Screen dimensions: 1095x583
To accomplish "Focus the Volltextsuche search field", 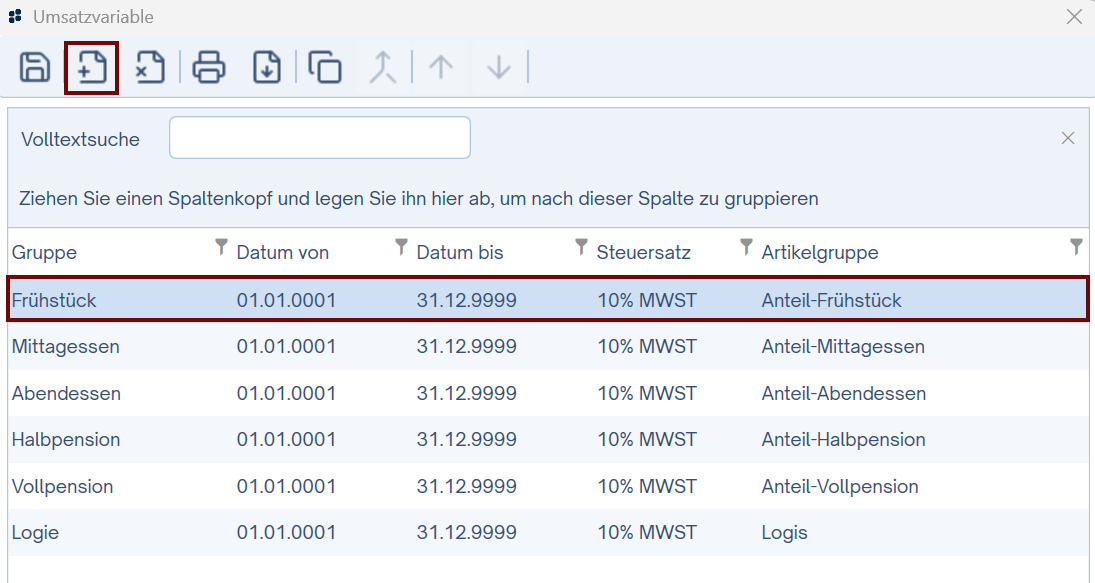I will point(319,138).
